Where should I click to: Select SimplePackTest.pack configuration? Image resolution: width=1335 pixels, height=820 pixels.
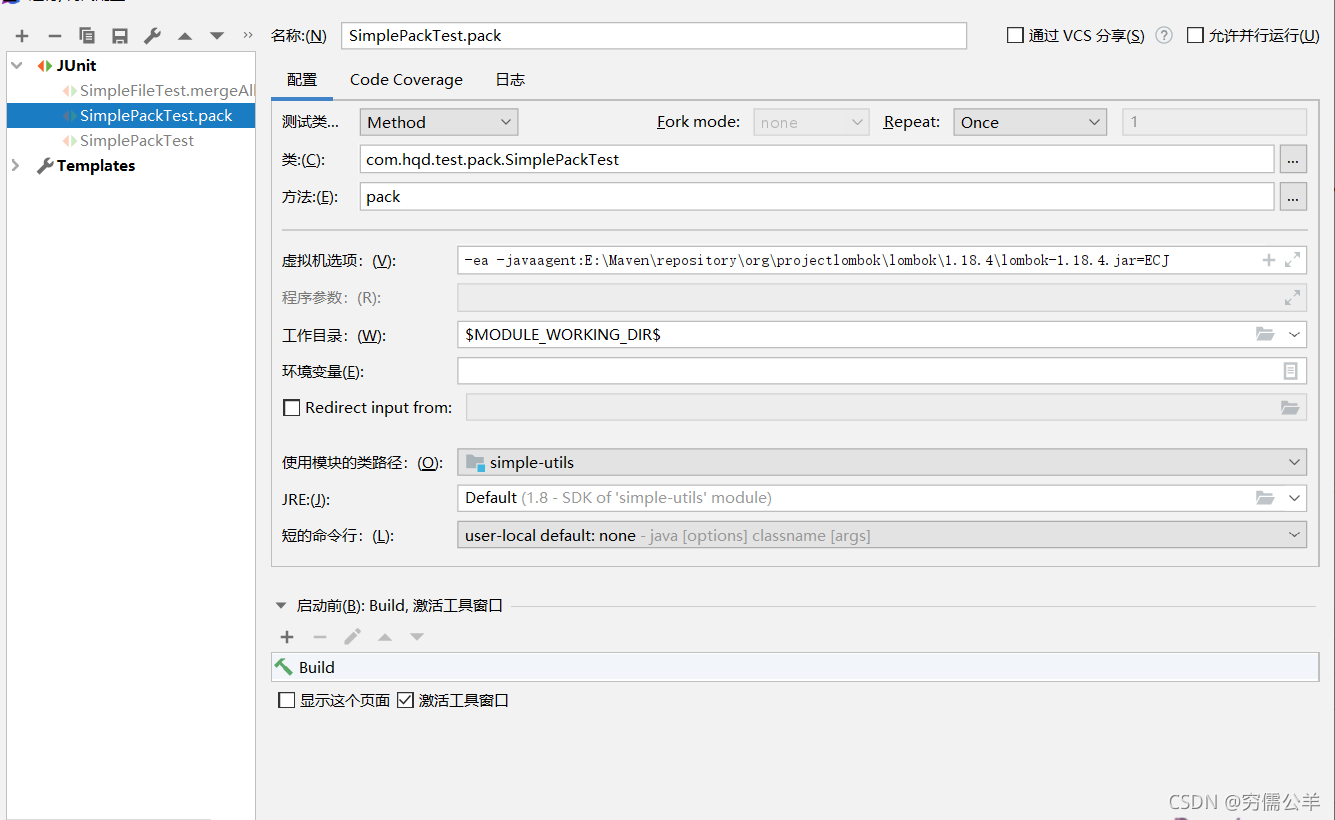[x=131, y=116]
